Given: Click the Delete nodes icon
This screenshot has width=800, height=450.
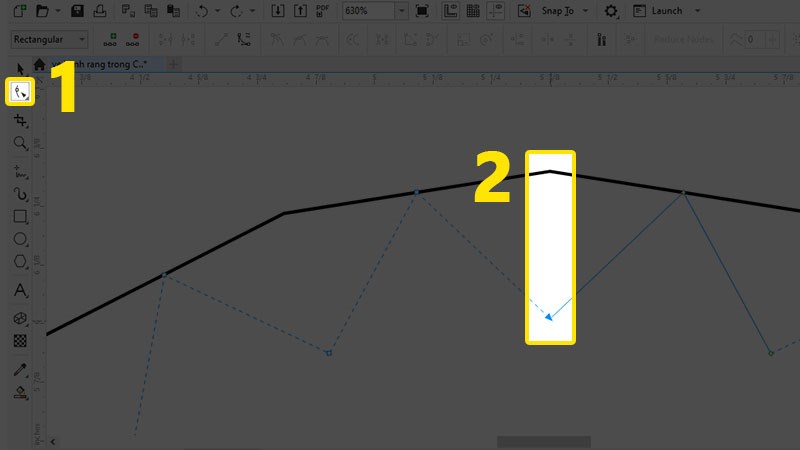Looking at the screenshot, I should click(133, 39).
